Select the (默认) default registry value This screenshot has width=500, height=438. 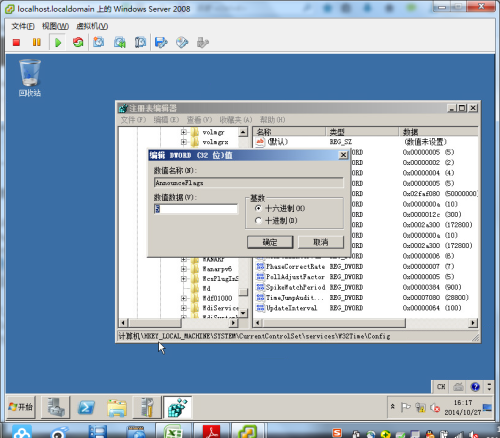pos(278,142)
